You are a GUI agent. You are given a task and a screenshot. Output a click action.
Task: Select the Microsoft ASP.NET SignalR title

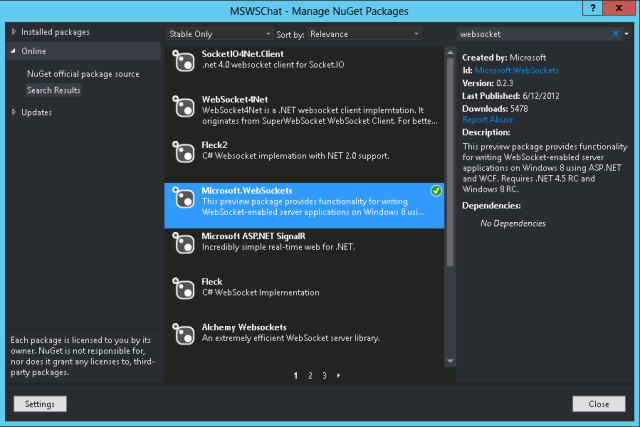pos(253,236)
